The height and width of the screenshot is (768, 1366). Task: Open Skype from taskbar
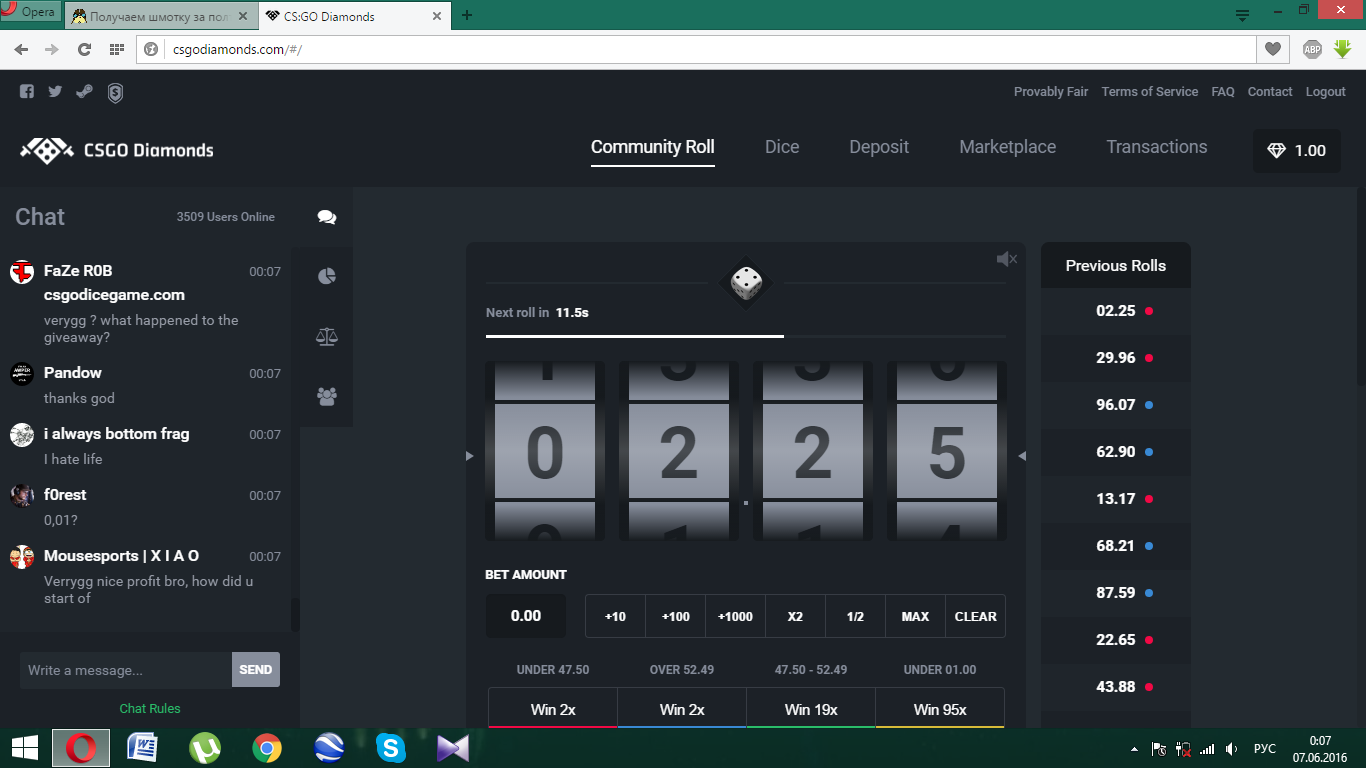coord(391,747)
